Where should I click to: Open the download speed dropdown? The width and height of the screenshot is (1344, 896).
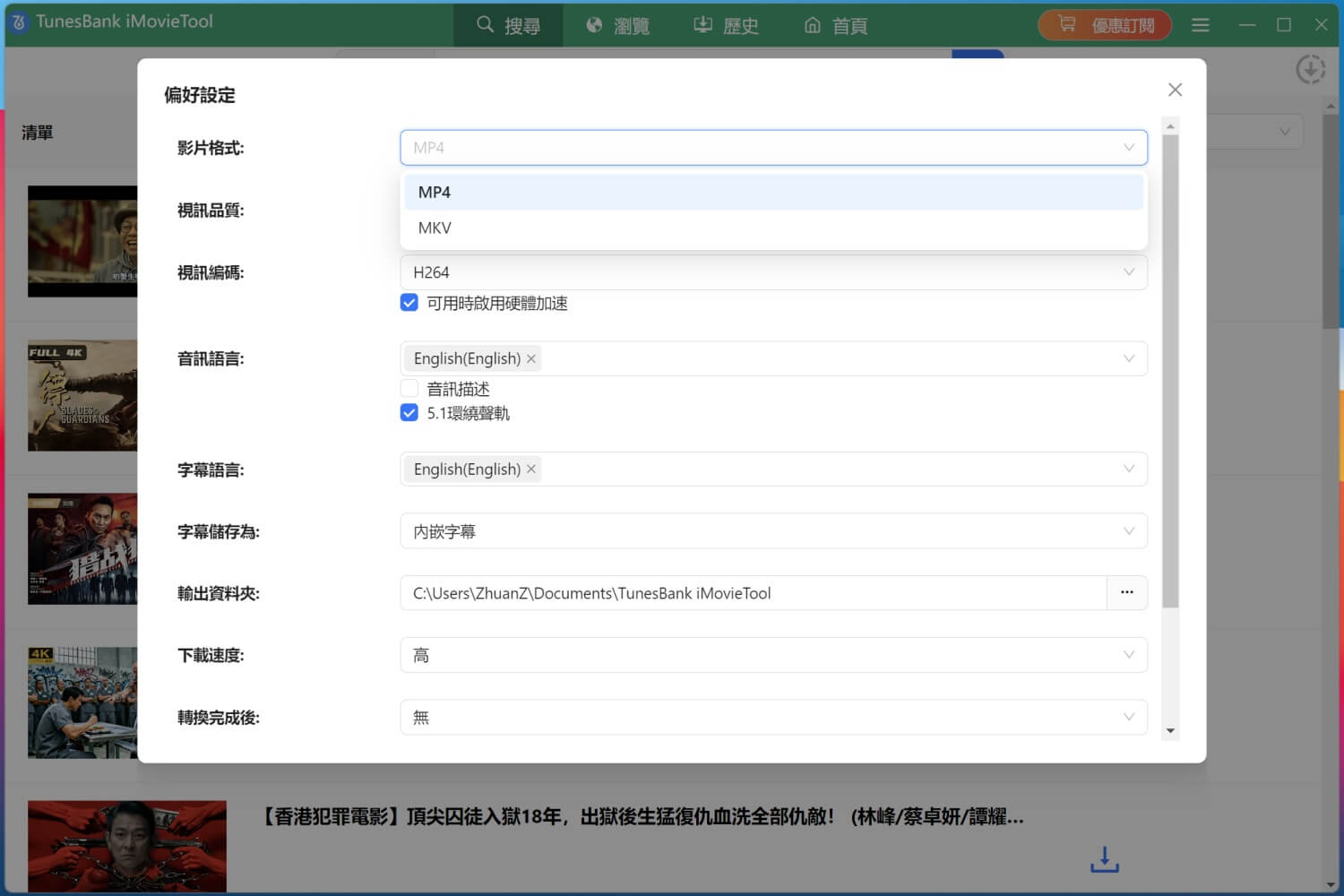coord(772,656)
